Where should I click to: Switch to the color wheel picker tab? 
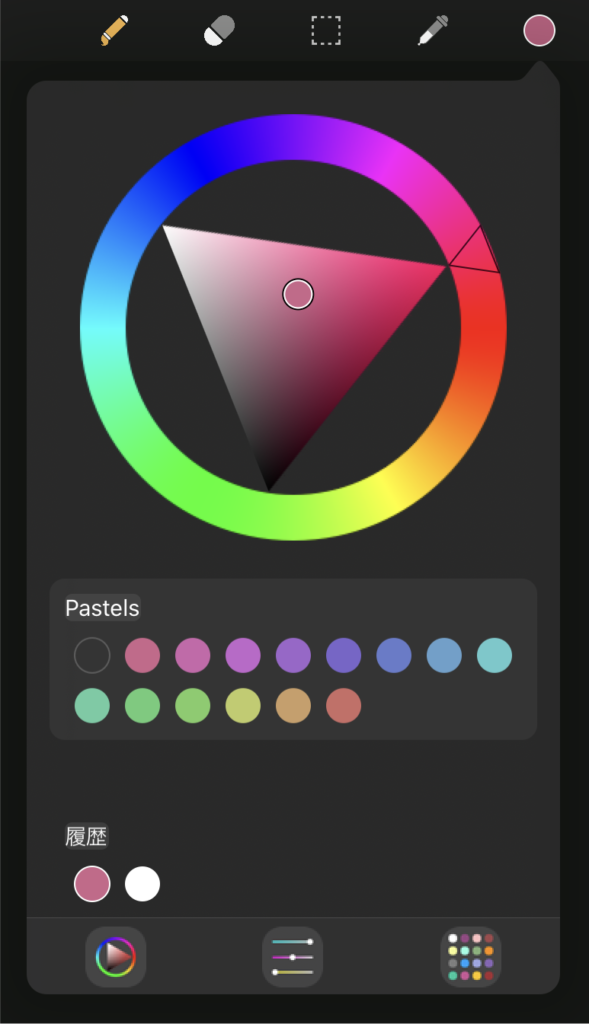(x=116, y=957)
